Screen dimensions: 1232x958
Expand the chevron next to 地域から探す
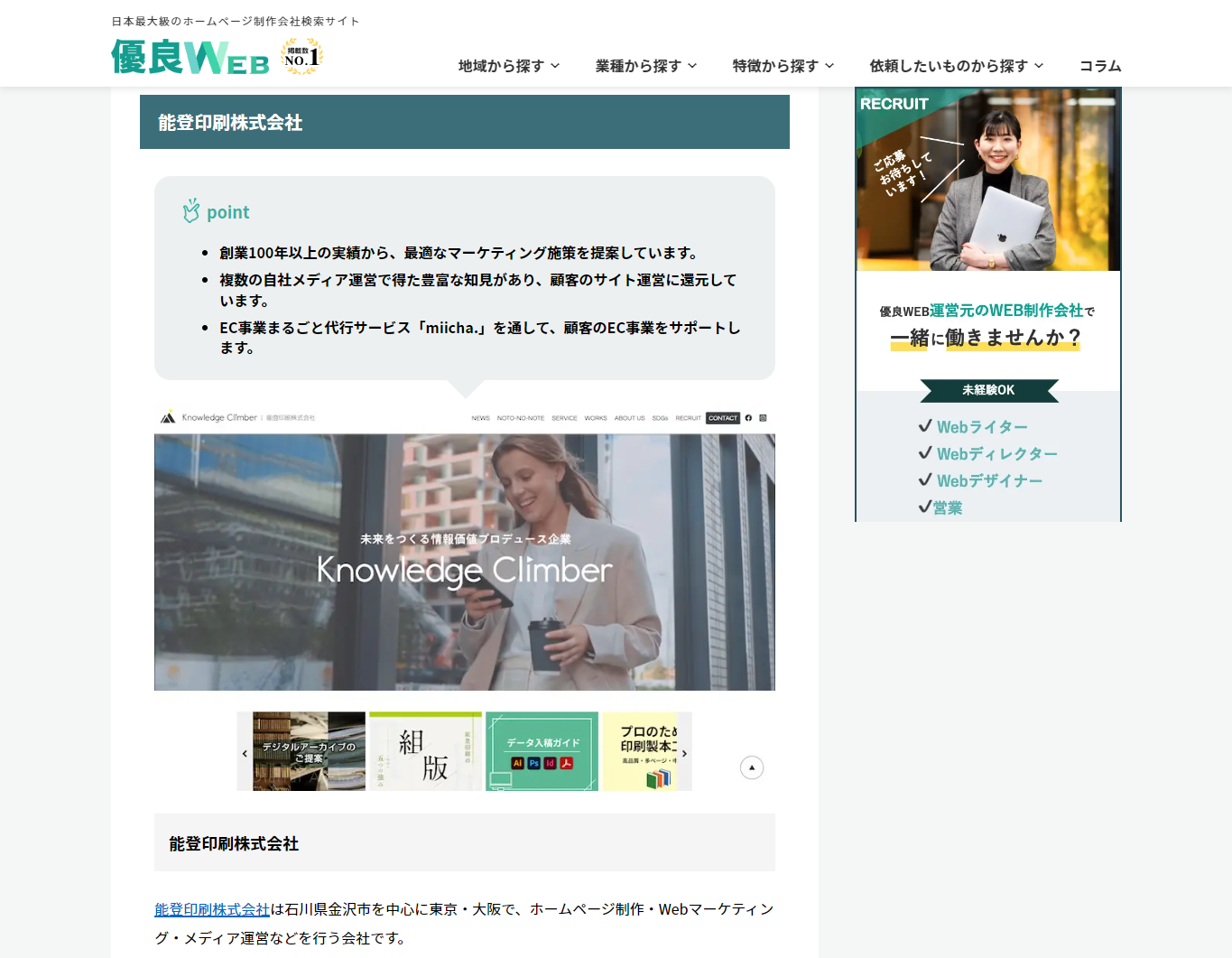[x=555, y=66]
